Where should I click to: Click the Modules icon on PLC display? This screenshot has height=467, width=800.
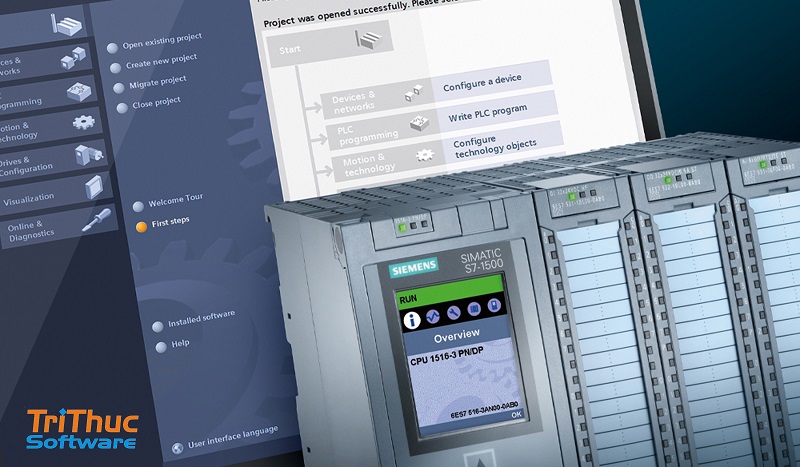[477, 314]
